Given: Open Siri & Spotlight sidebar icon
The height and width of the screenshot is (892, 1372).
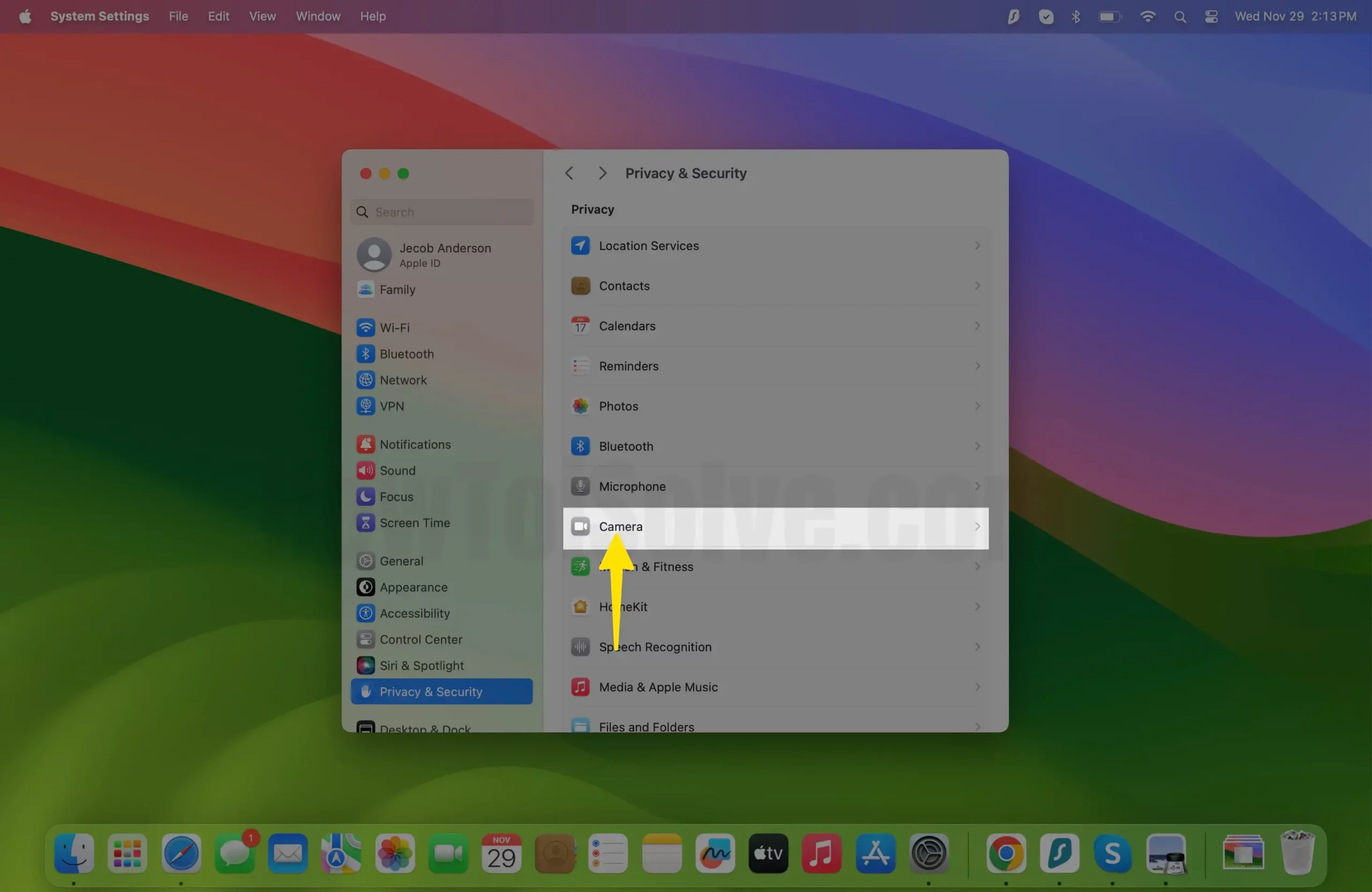Looking at the screenshot, I should coord(366,665).
